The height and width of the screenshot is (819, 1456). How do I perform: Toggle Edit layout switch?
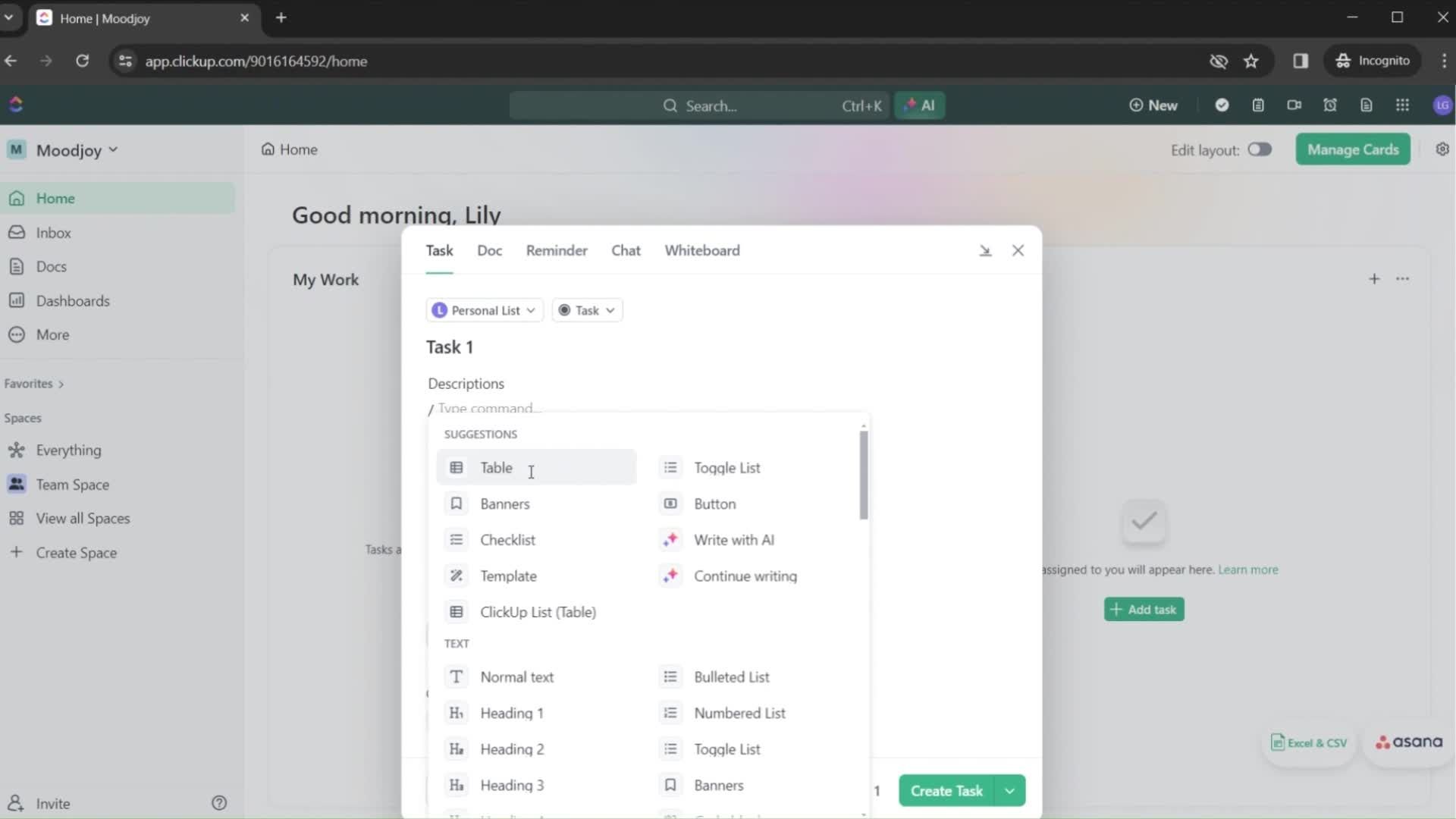click(1259, 150)
